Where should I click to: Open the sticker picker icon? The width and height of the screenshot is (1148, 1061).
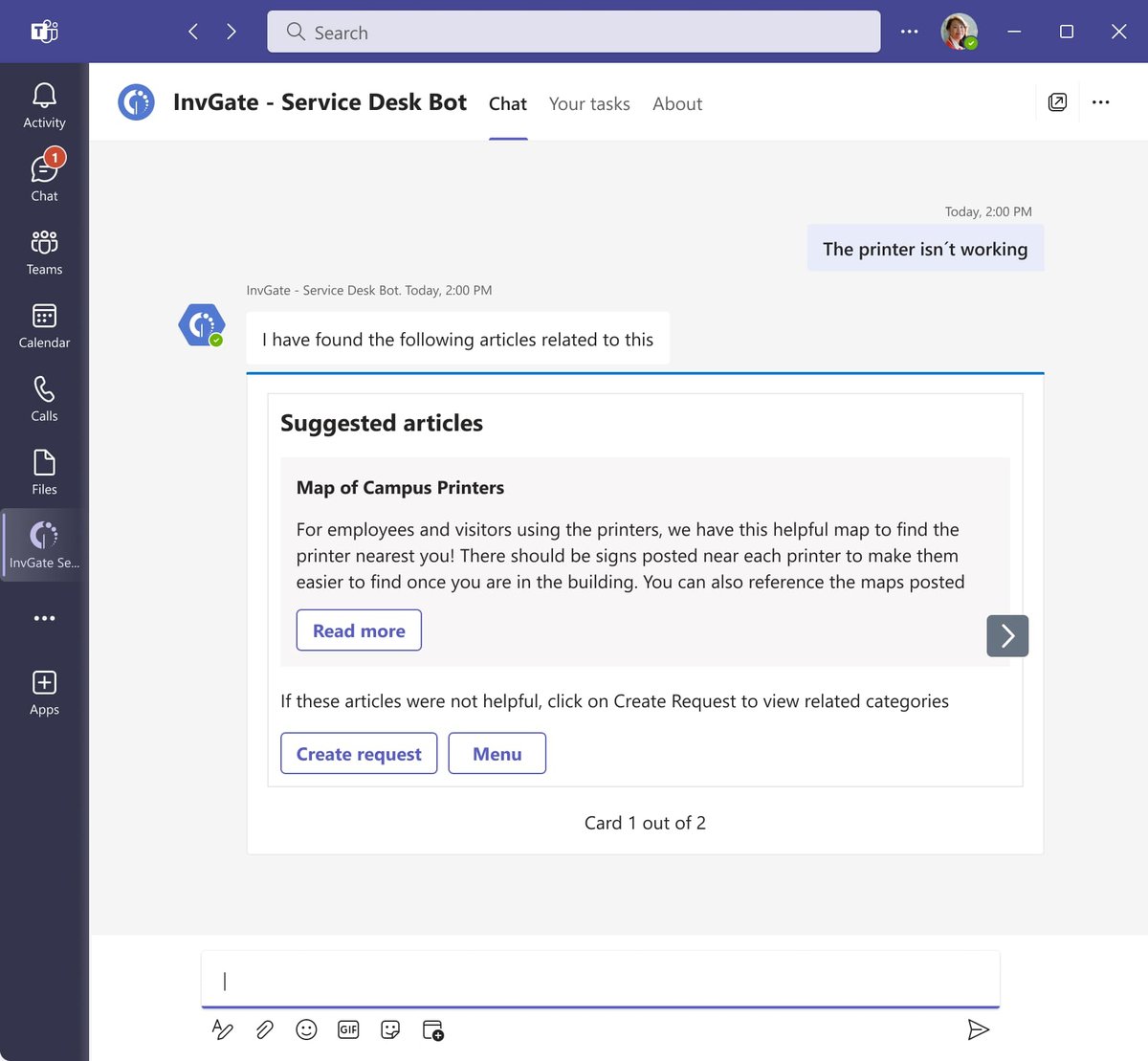[390, 1029]
